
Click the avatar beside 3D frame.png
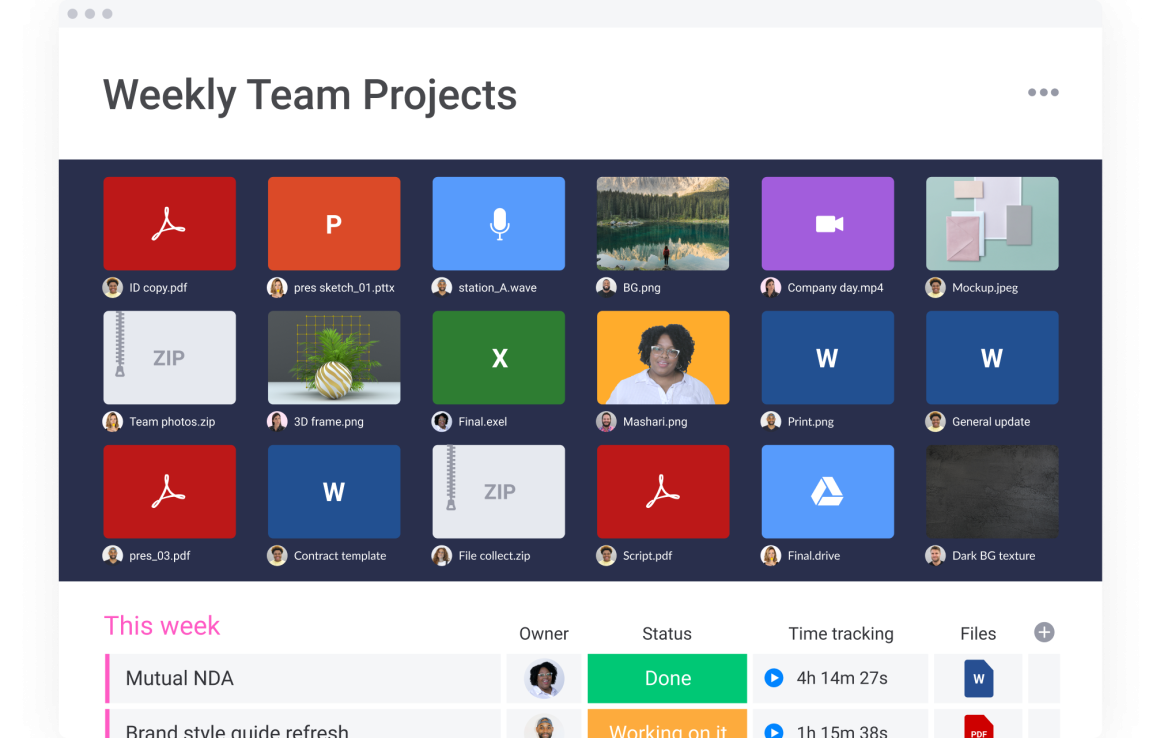pos(277,422)
